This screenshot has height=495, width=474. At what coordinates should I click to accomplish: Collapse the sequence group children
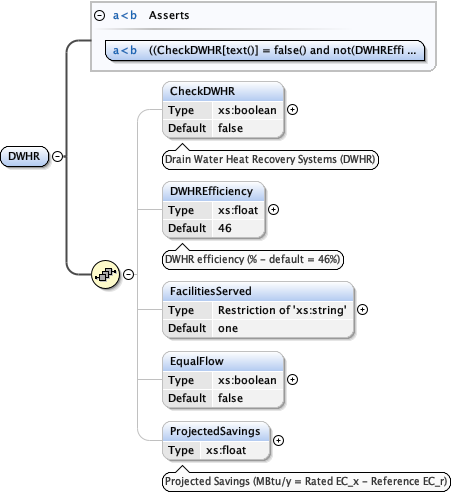coord(128,274)
